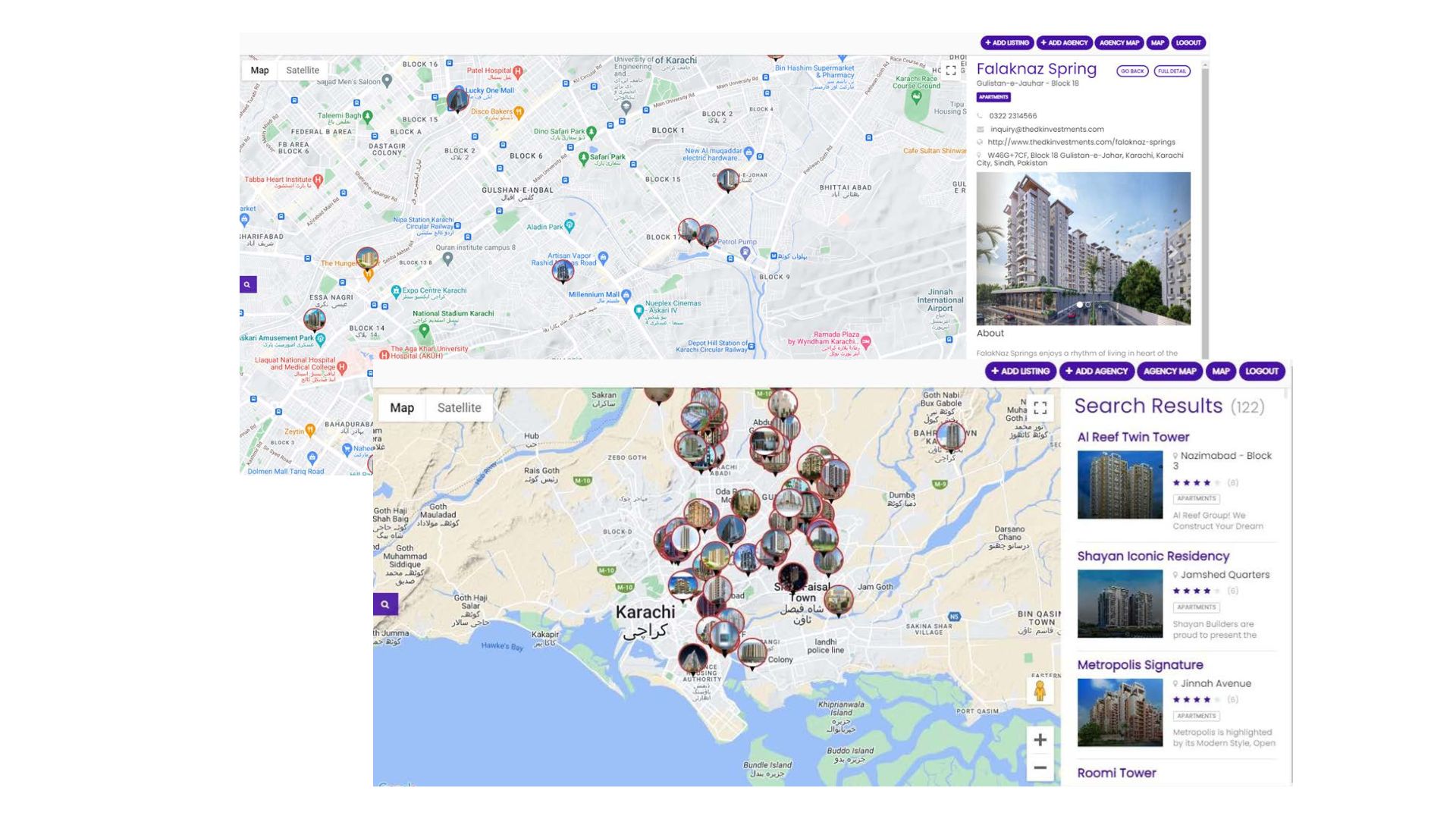This screenshot has height=819, width=1456.
Task: Select Map view on the lower map
Action: click(x=402, y=408)
